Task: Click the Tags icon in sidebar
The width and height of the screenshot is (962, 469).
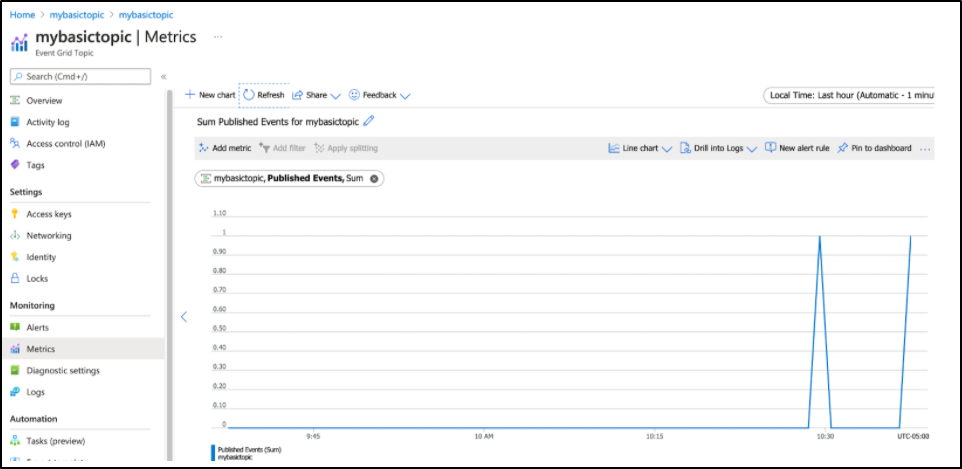Action: click(15, 165)
